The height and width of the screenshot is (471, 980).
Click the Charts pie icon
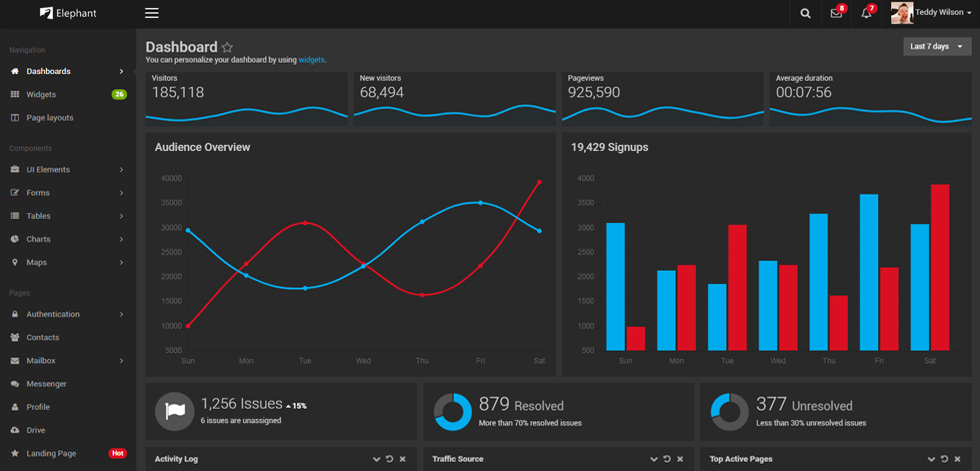(x=15, y=239)
